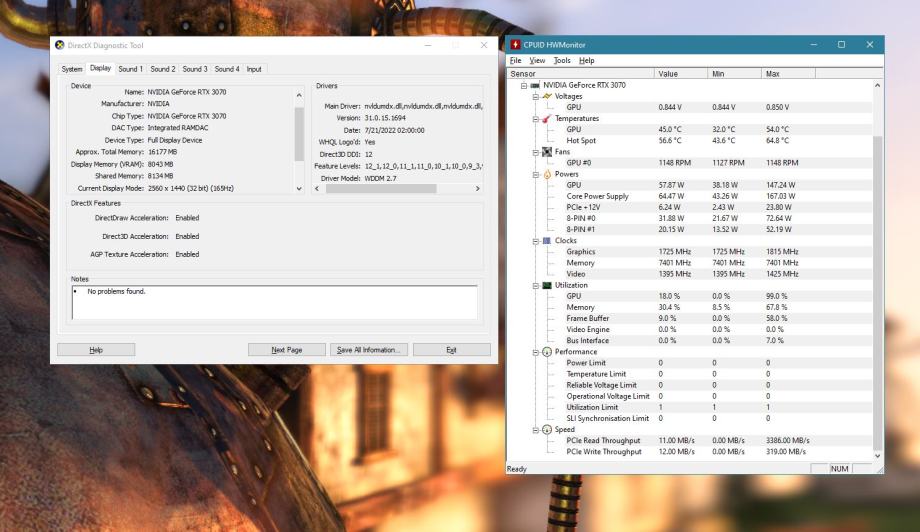Click the Utilization category icon
Viewport: 920px width, 532px height.
tap(547, 285)
